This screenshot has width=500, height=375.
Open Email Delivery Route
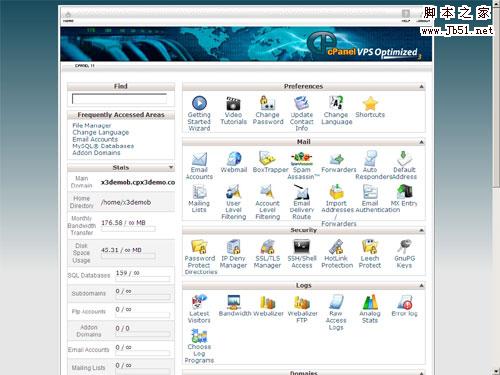pyautogui.click(x=302, y=192)
